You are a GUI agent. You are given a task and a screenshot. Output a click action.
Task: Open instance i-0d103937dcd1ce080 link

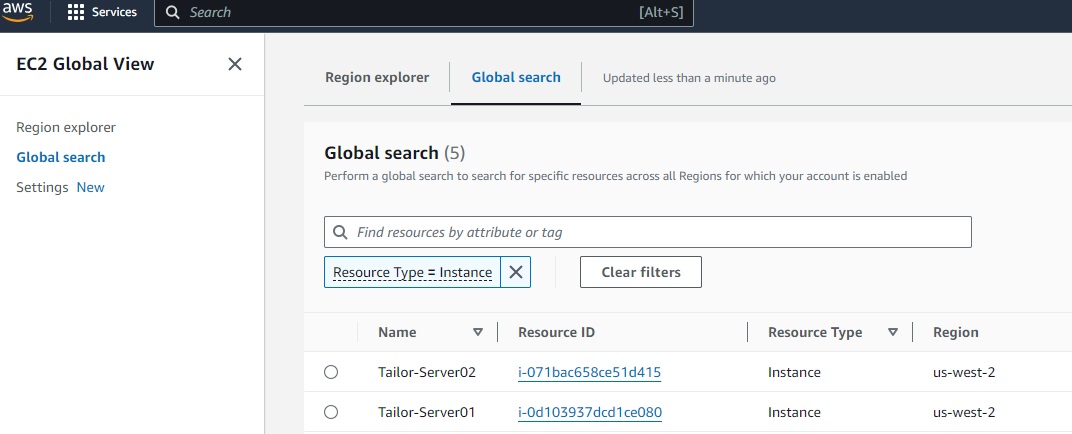click(589, 412)
